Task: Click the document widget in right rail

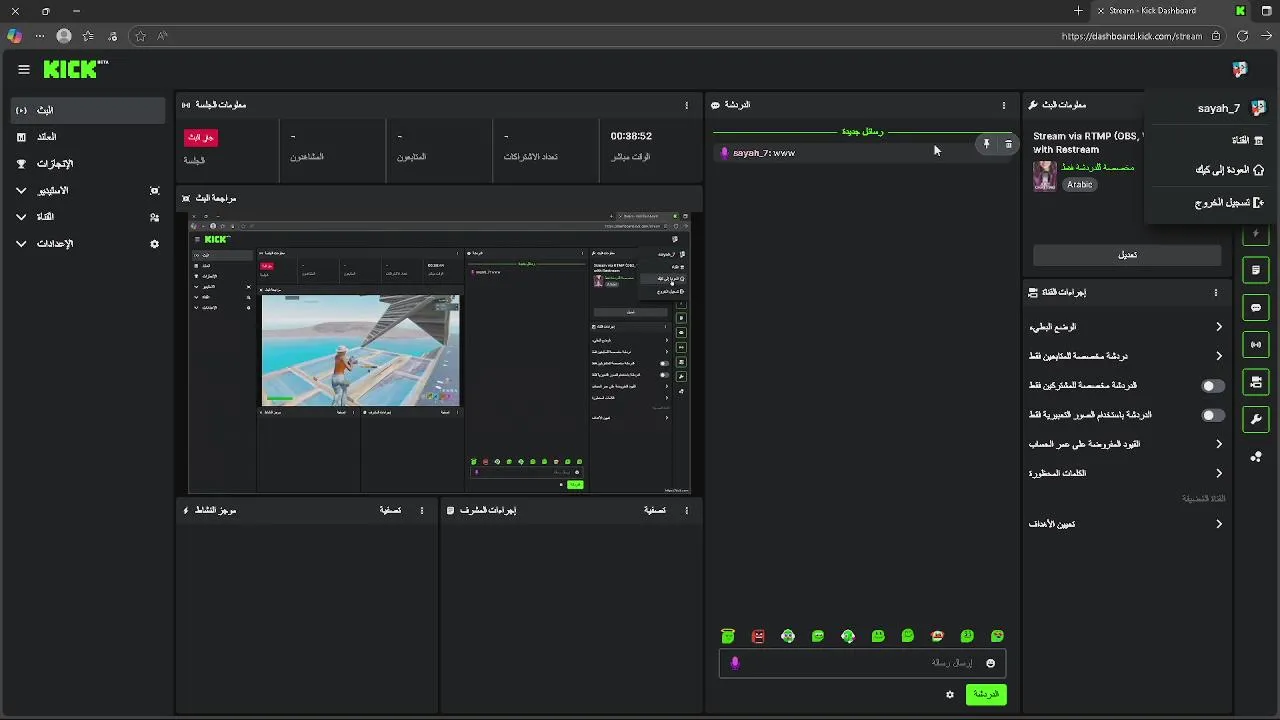Action: point(1256,270)
